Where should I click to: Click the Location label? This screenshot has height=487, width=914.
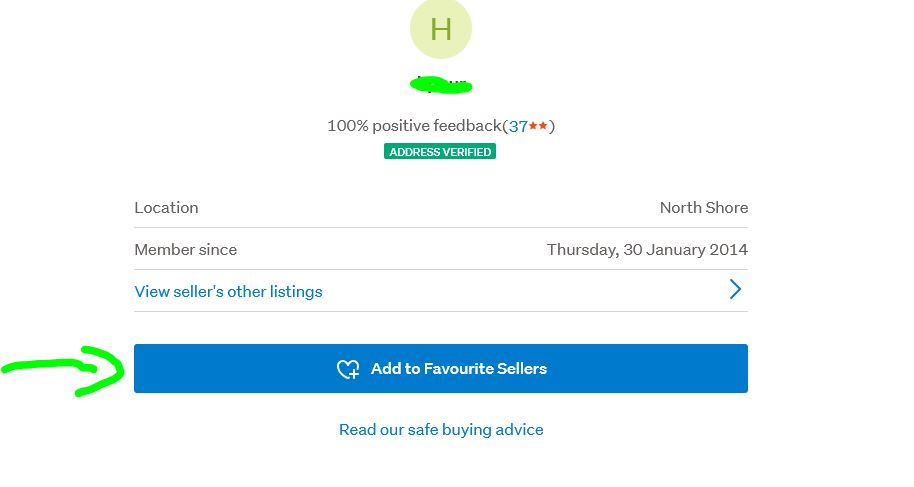coord(166,208)
